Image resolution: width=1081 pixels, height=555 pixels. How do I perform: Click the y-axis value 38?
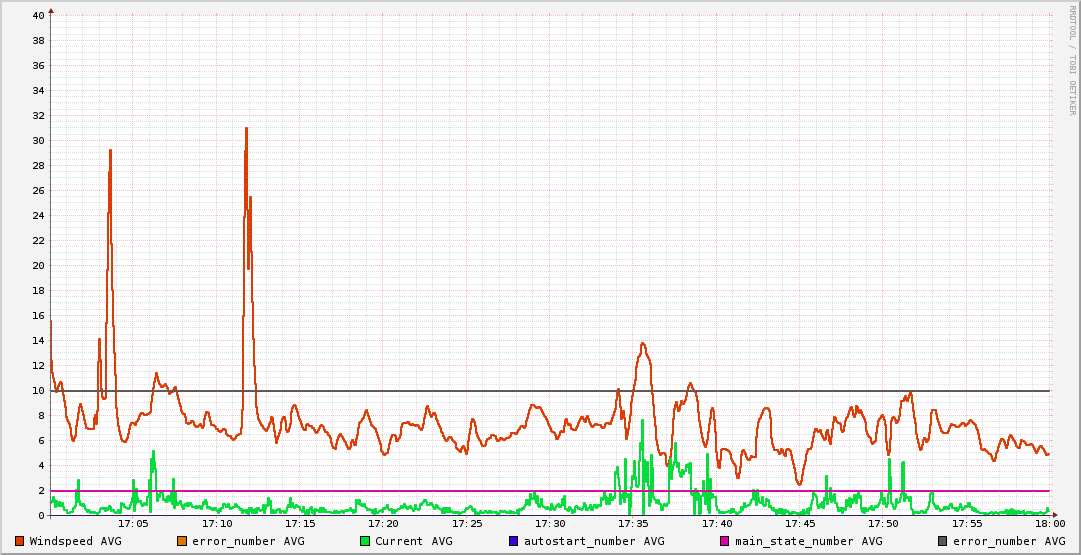[39, 41]
